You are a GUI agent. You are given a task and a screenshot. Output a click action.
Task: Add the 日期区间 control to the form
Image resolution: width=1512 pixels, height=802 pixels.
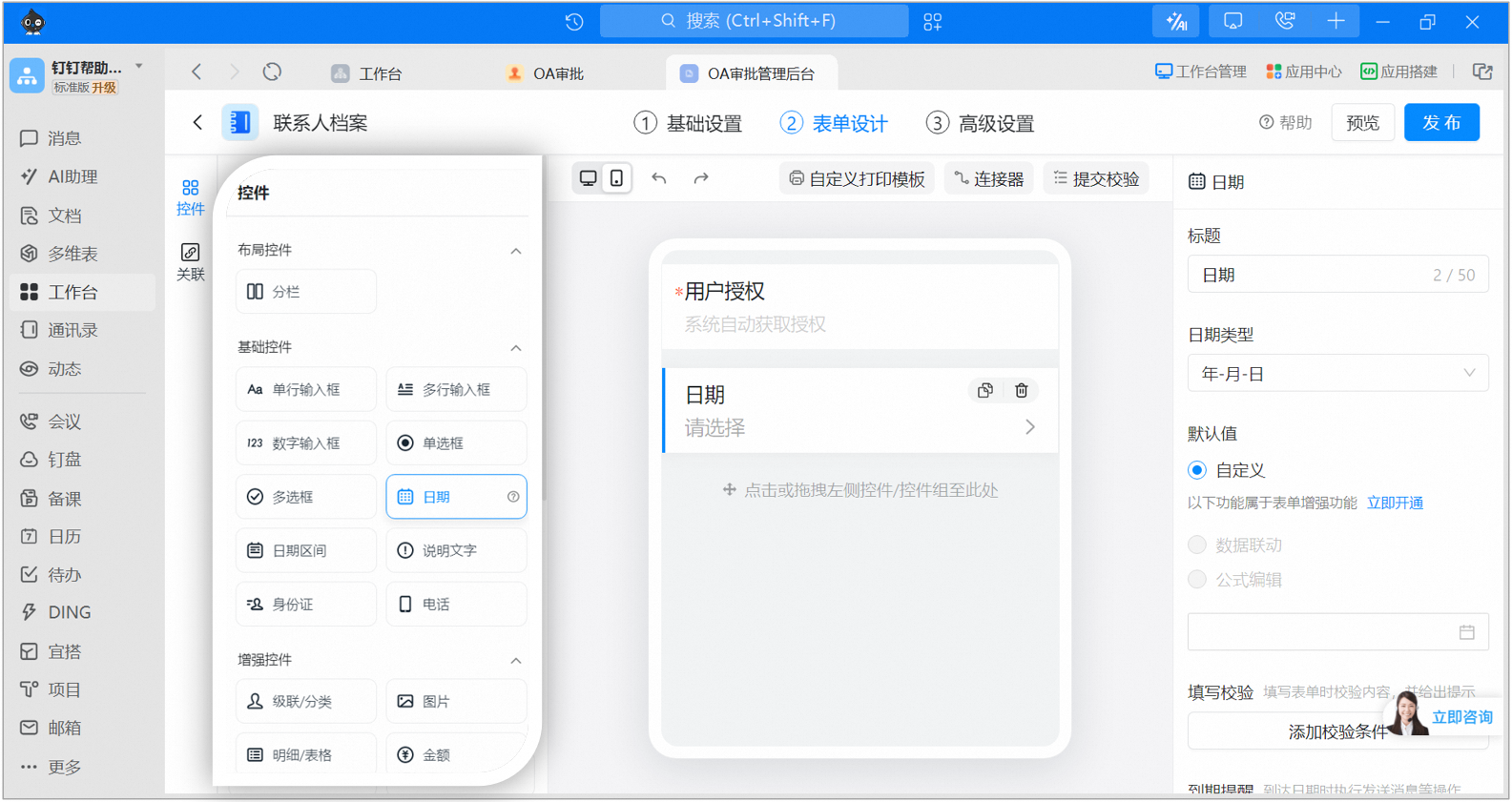305,550
